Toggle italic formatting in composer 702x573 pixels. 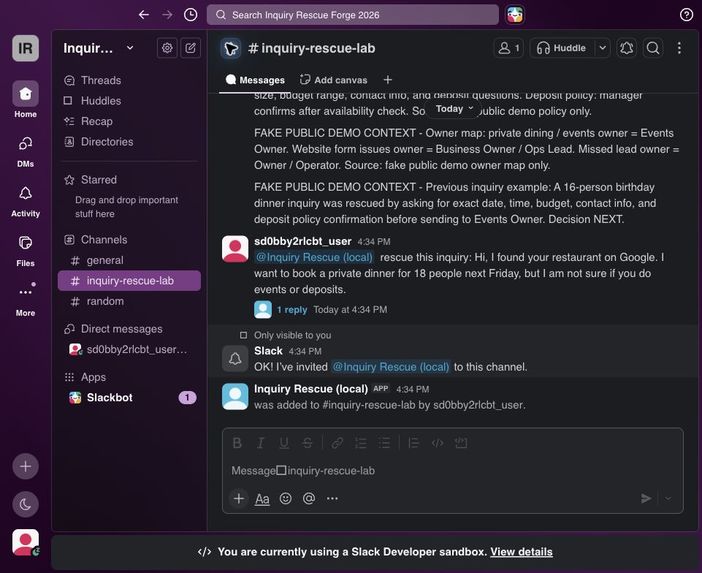point(261,443)
